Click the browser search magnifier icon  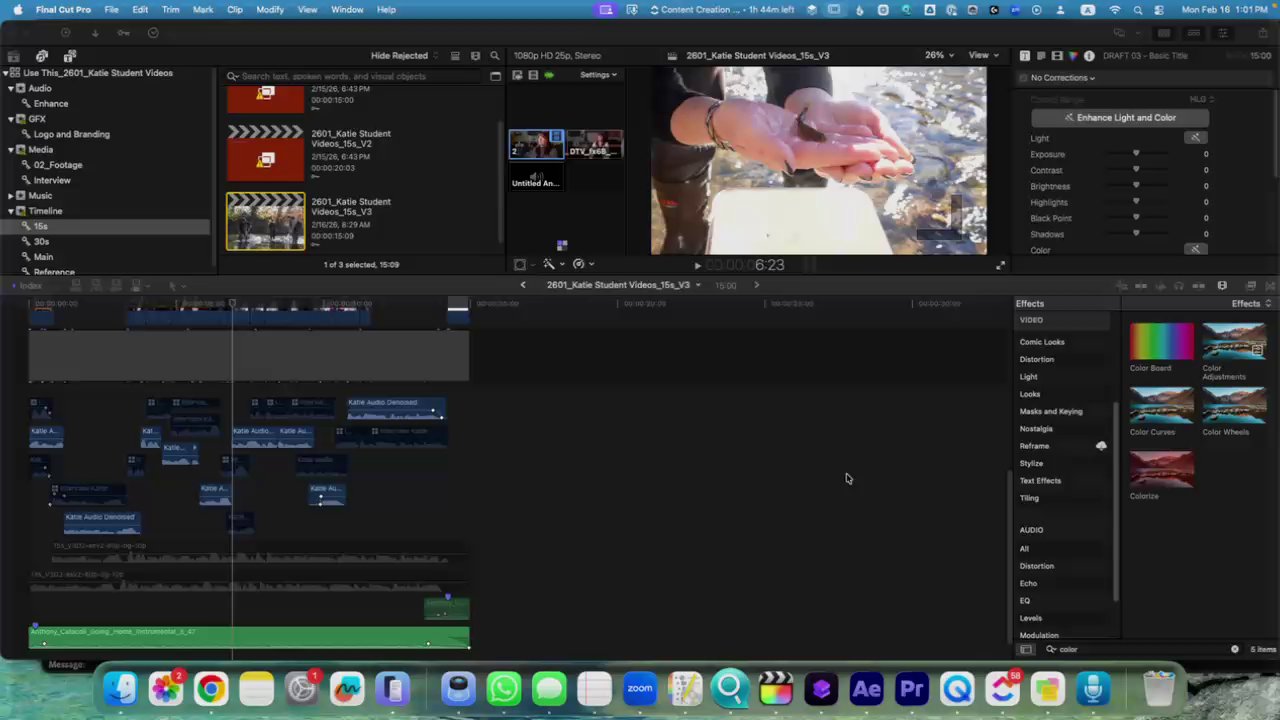(x=494, y=56)
